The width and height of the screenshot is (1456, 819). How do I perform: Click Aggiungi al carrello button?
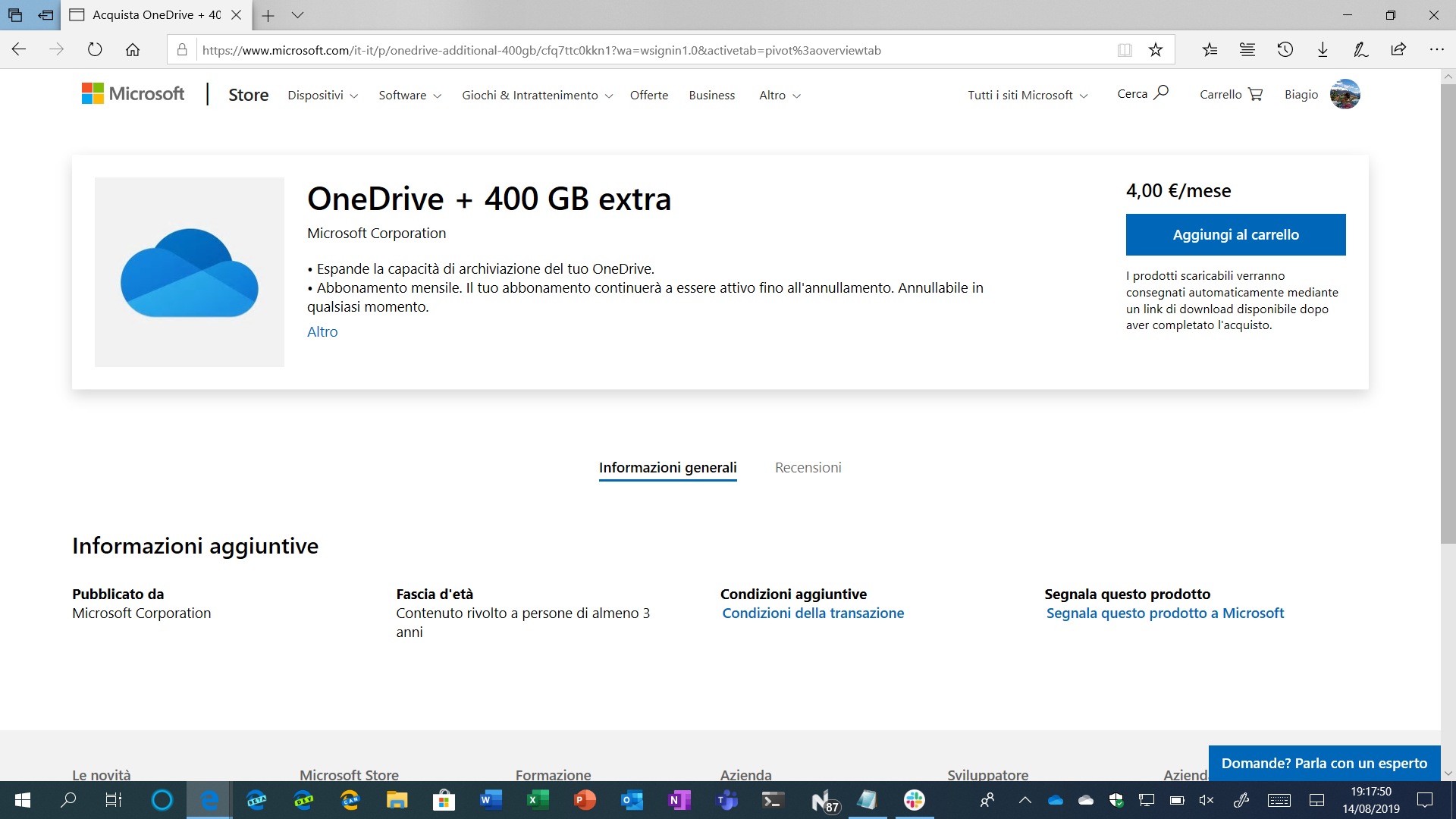1236,235
